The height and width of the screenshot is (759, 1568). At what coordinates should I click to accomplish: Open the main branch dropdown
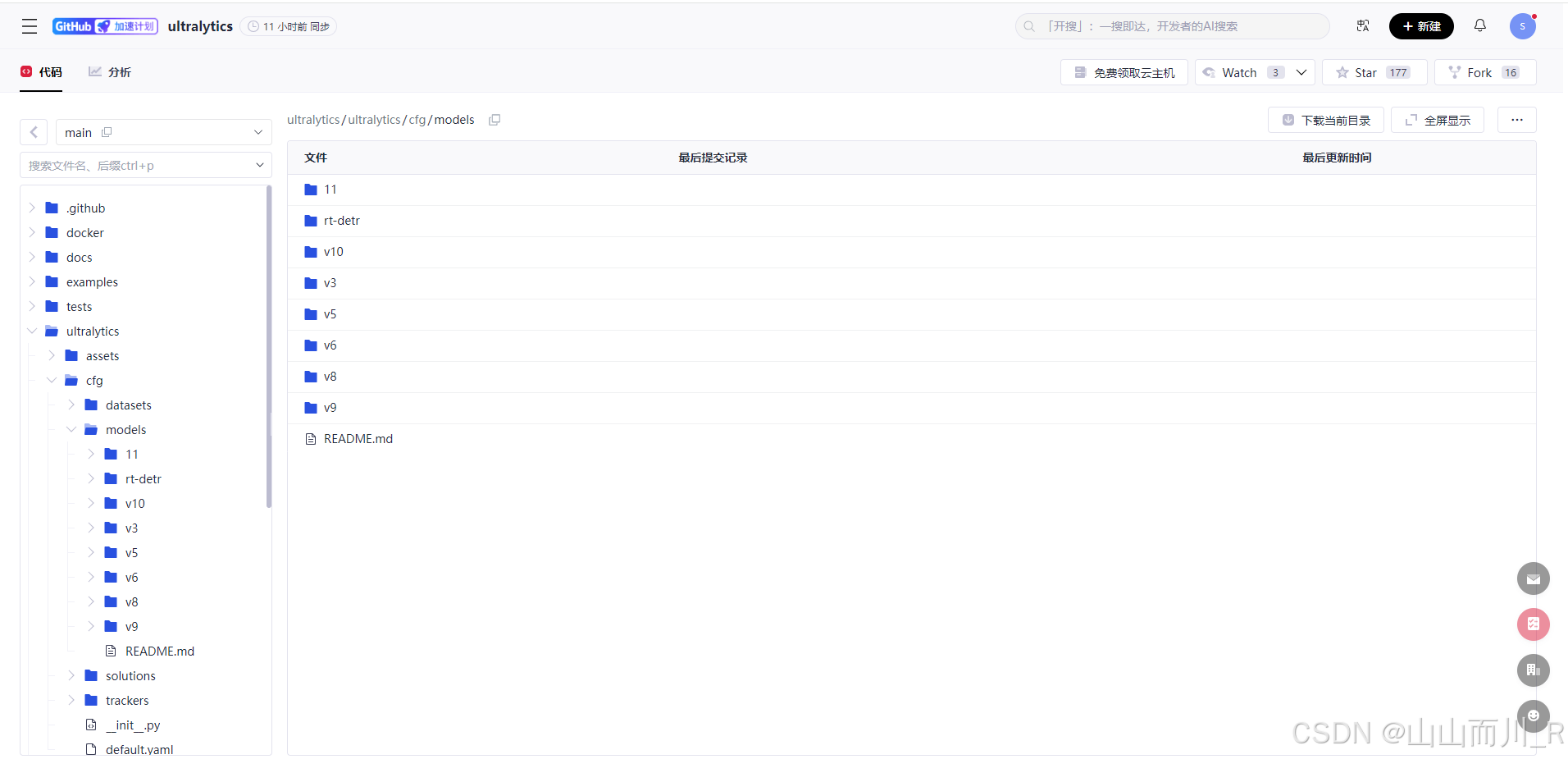tap(164, 132)
